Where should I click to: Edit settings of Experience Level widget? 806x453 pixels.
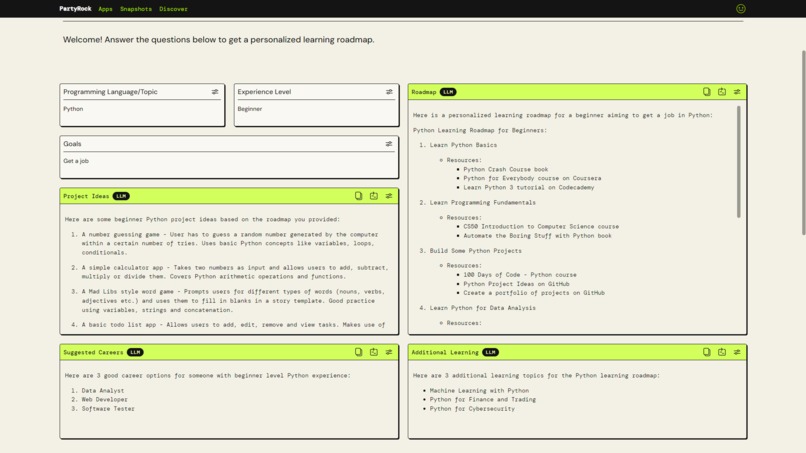tap(389, 92)
